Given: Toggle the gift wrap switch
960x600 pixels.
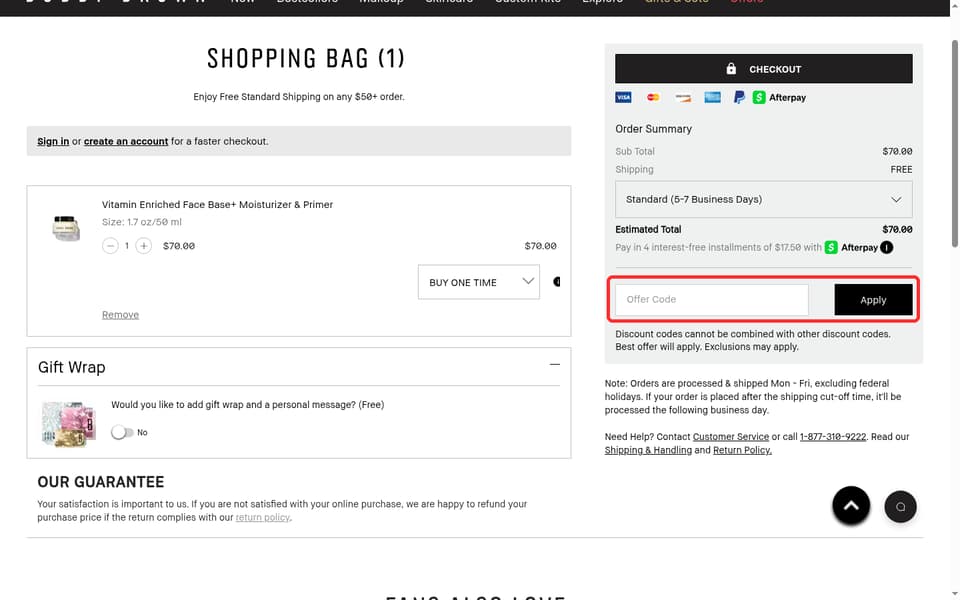Looking at the screenshot, I should [x=122, y=432].
